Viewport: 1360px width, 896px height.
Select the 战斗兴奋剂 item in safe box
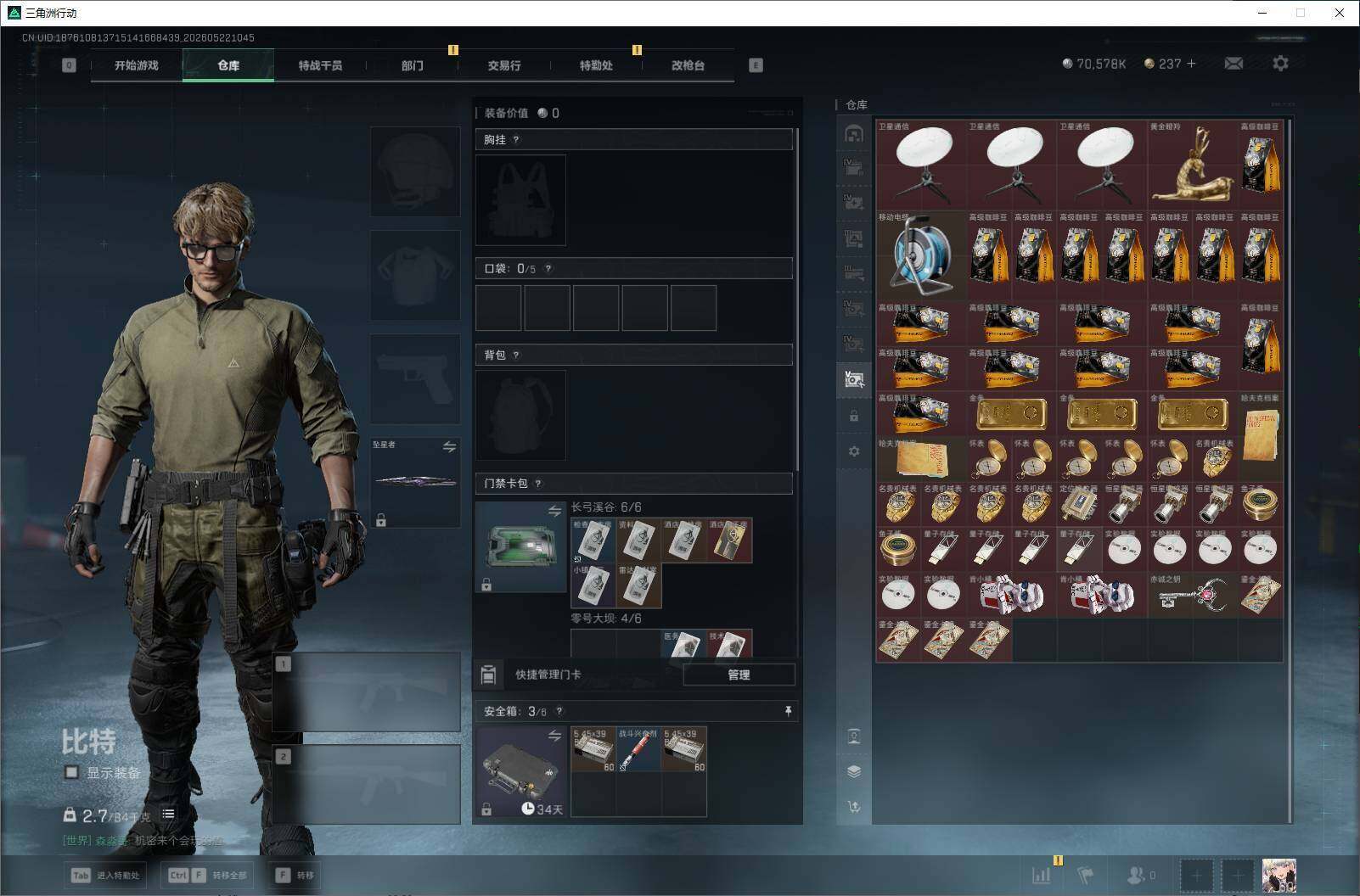tap(638, 749)
